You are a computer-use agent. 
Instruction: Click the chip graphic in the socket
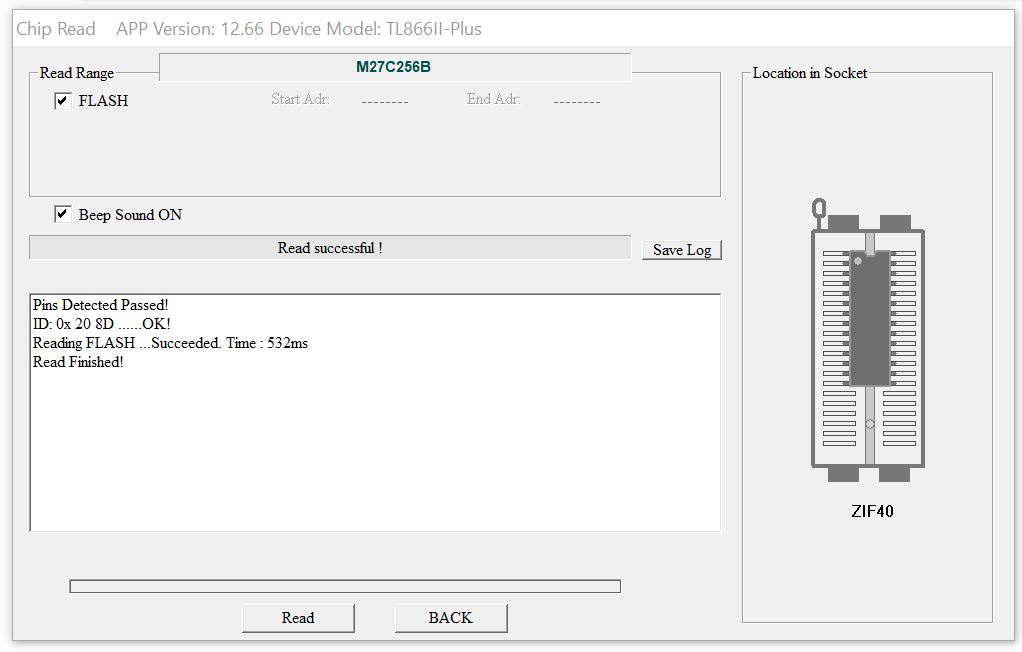tap(869, 320)
